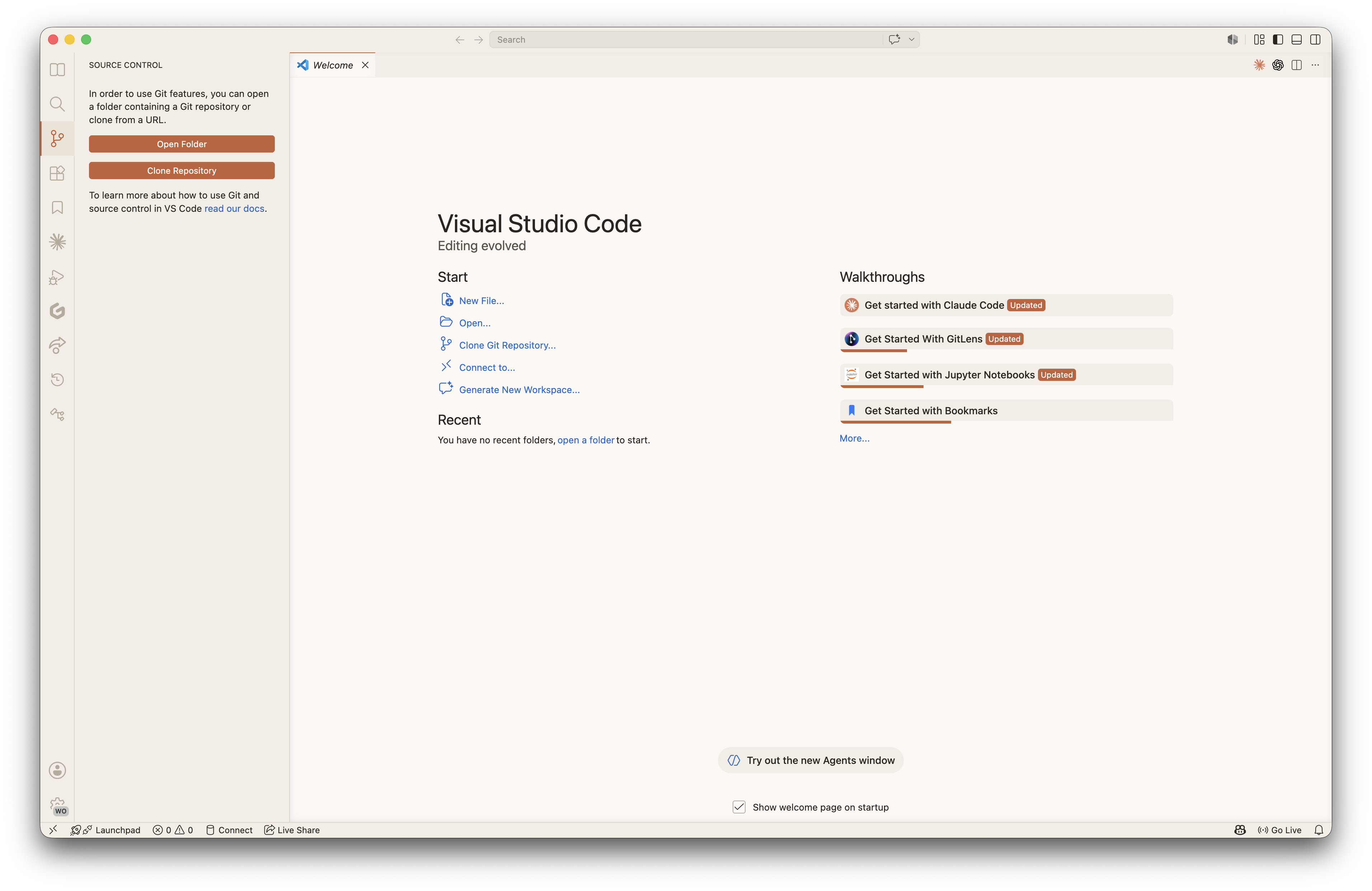Open the Explorer view in activity bar
The width and height of the screenshot is (1372, 891).
tap(57, 70)
